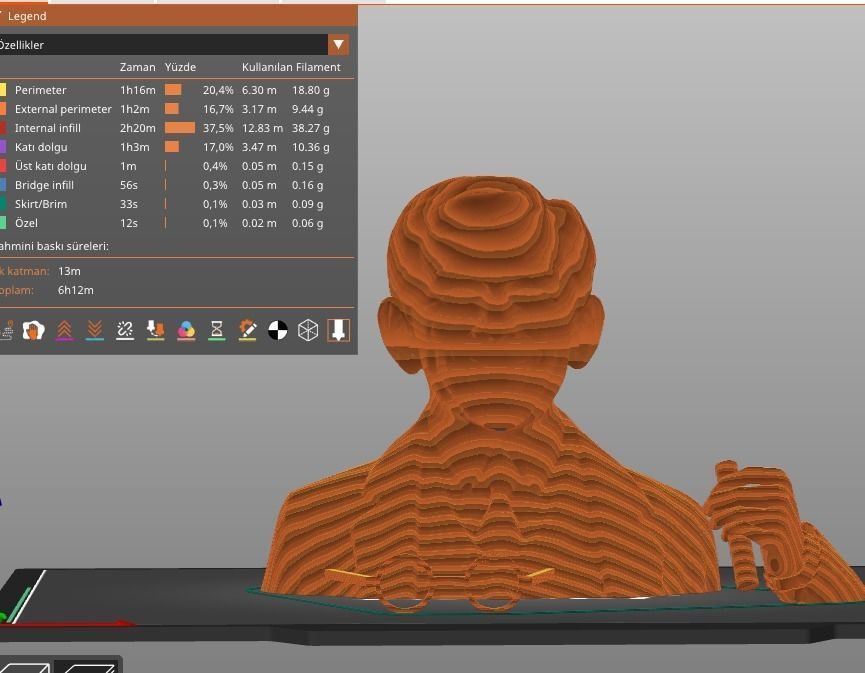Click the 1h3m Katı dolgu time
This screenshot has width=865, height=673.
point(135,147)
